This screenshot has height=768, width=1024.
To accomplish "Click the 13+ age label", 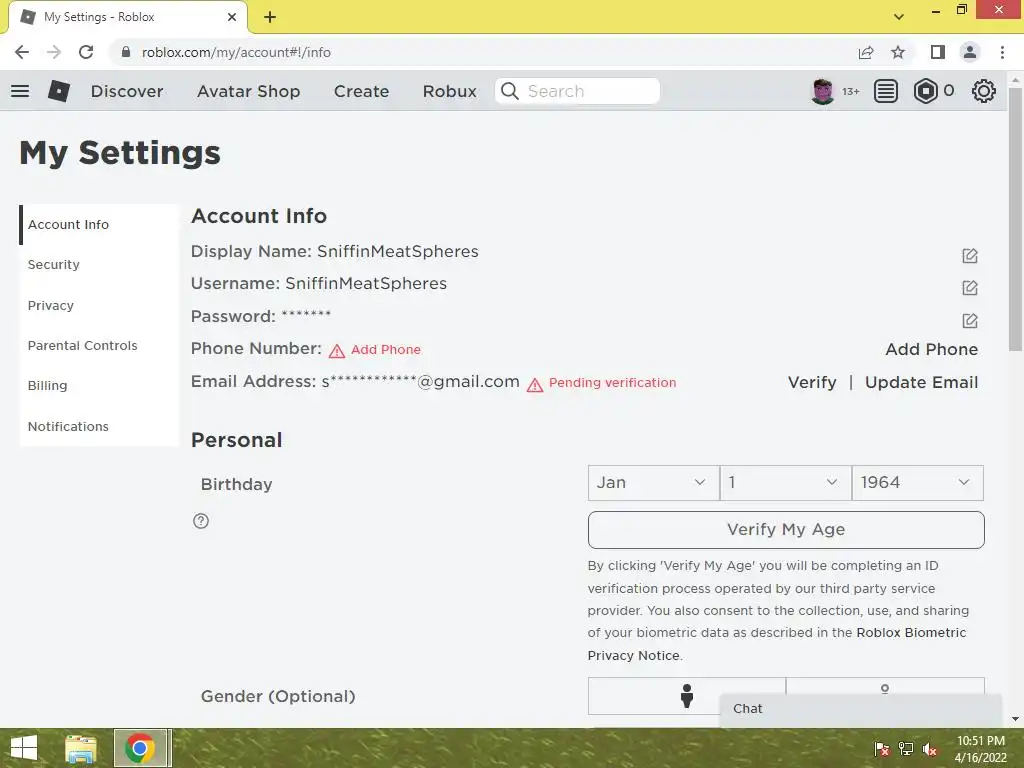I will (x=850, y=91).
